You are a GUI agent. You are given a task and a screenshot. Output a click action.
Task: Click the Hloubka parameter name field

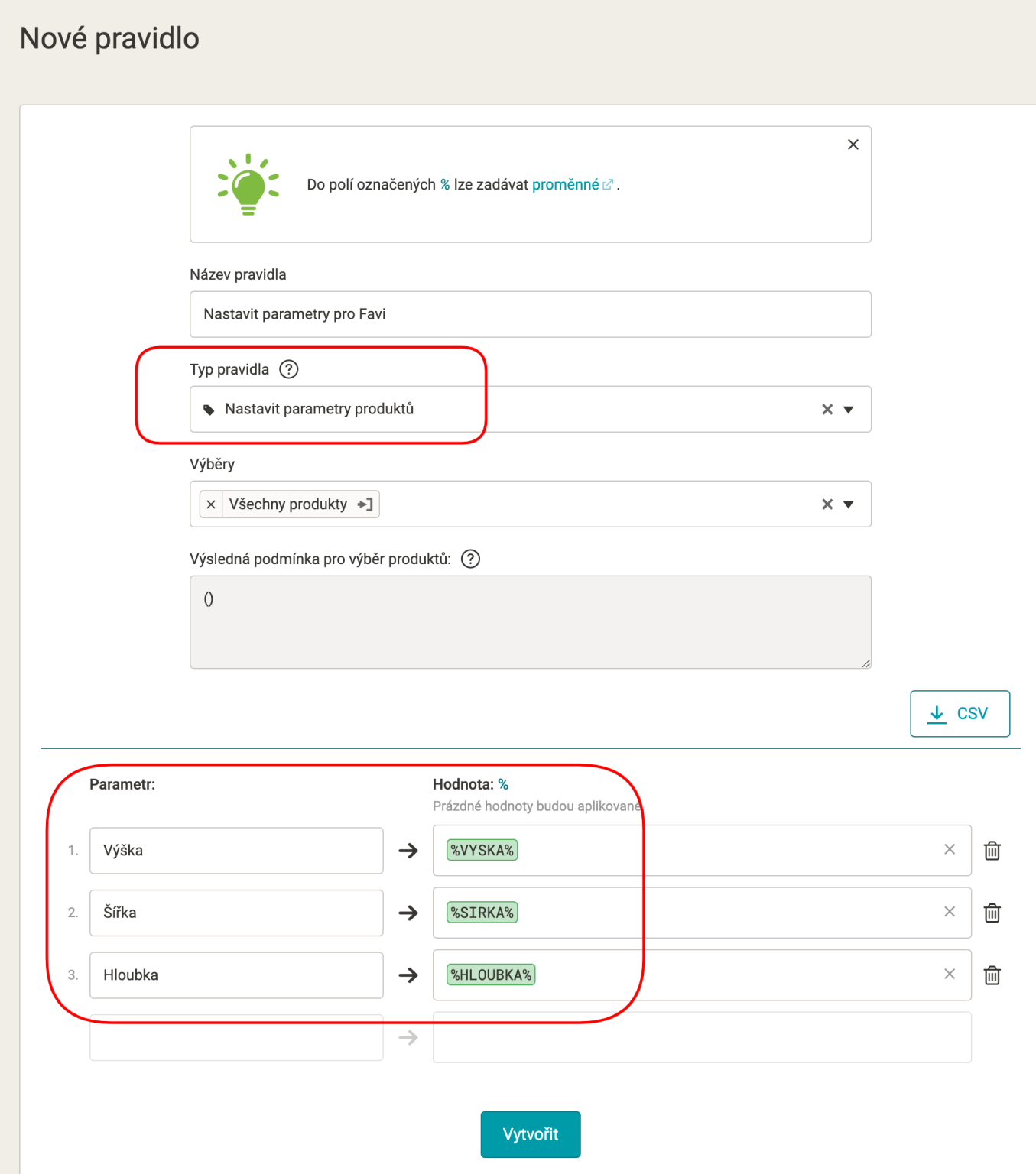click(236, 975)
